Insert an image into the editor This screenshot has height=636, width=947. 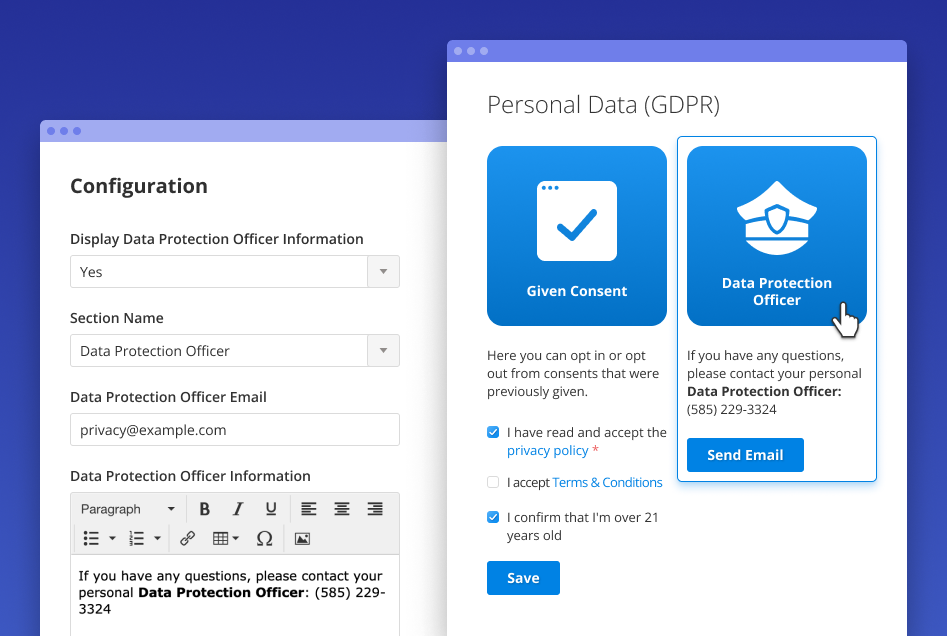302,538
